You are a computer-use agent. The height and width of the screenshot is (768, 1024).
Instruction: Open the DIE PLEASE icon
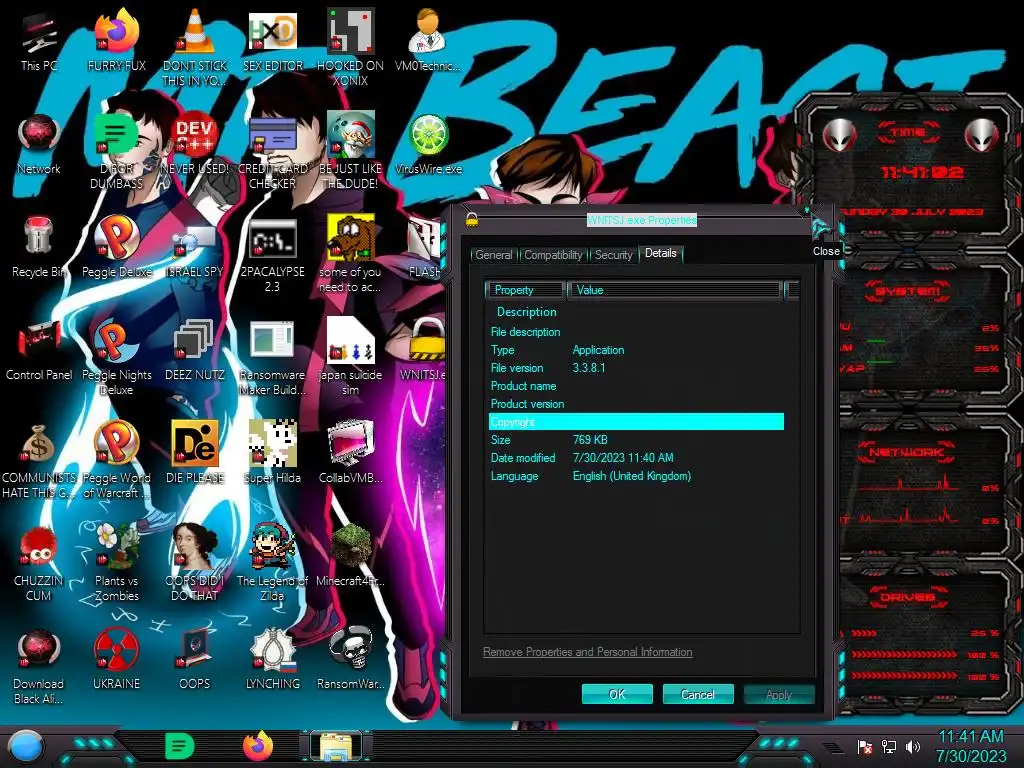(194, 453)
